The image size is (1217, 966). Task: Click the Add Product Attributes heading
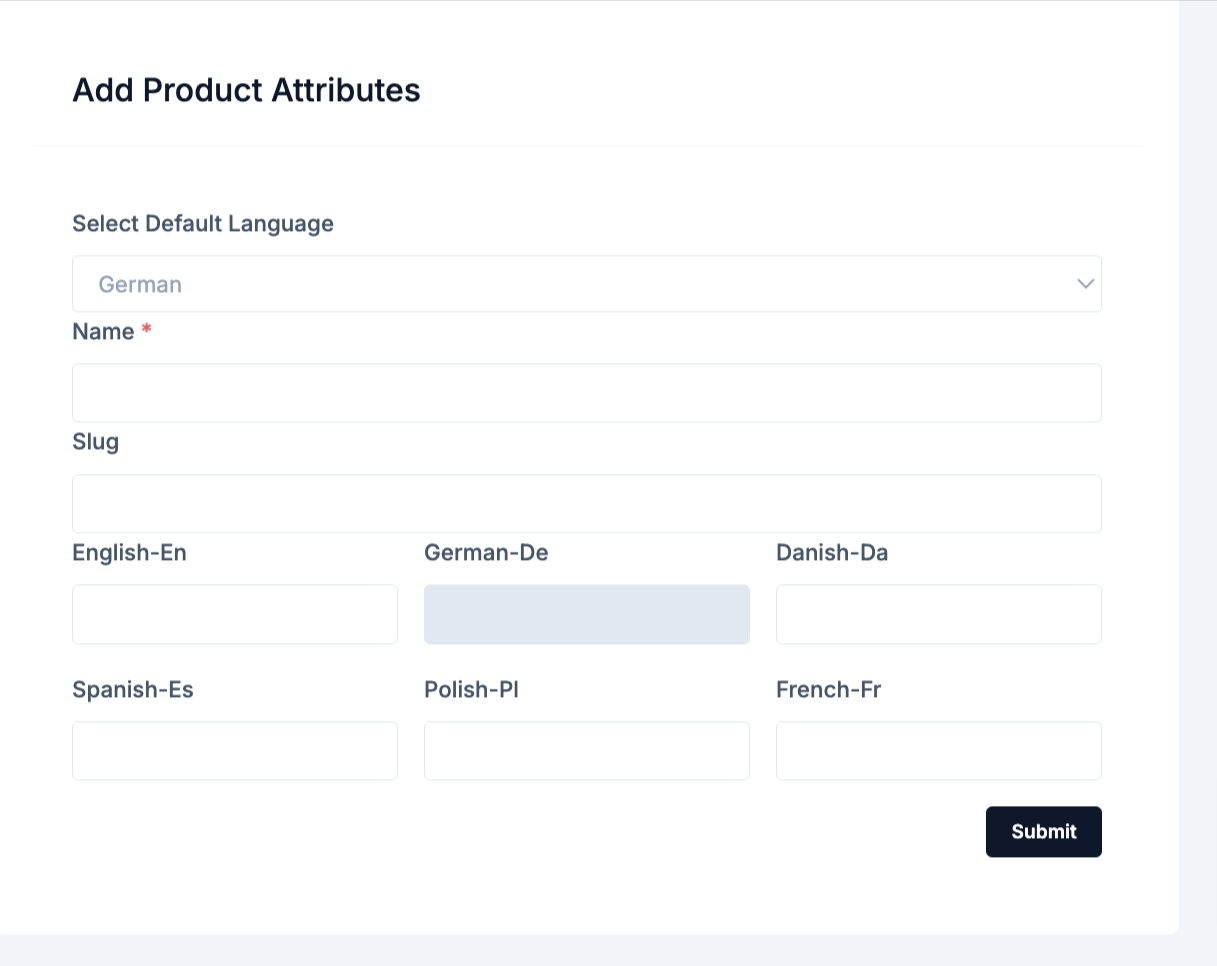point(246,90)
